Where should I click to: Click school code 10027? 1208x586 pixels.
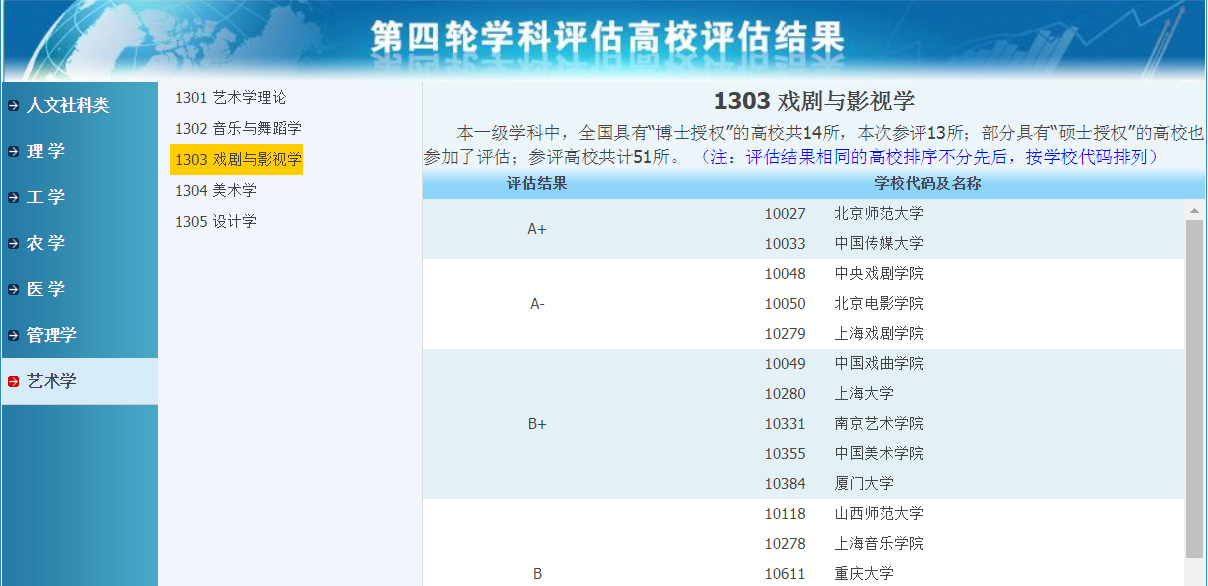point(785,214)
